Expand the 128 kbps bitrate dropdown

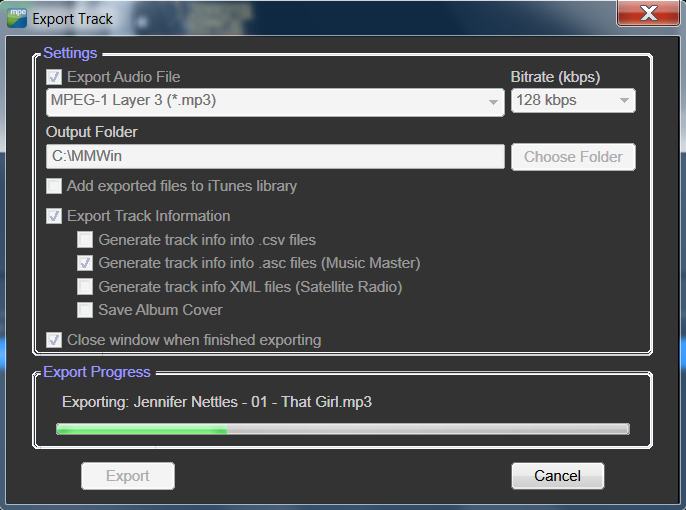572,101
